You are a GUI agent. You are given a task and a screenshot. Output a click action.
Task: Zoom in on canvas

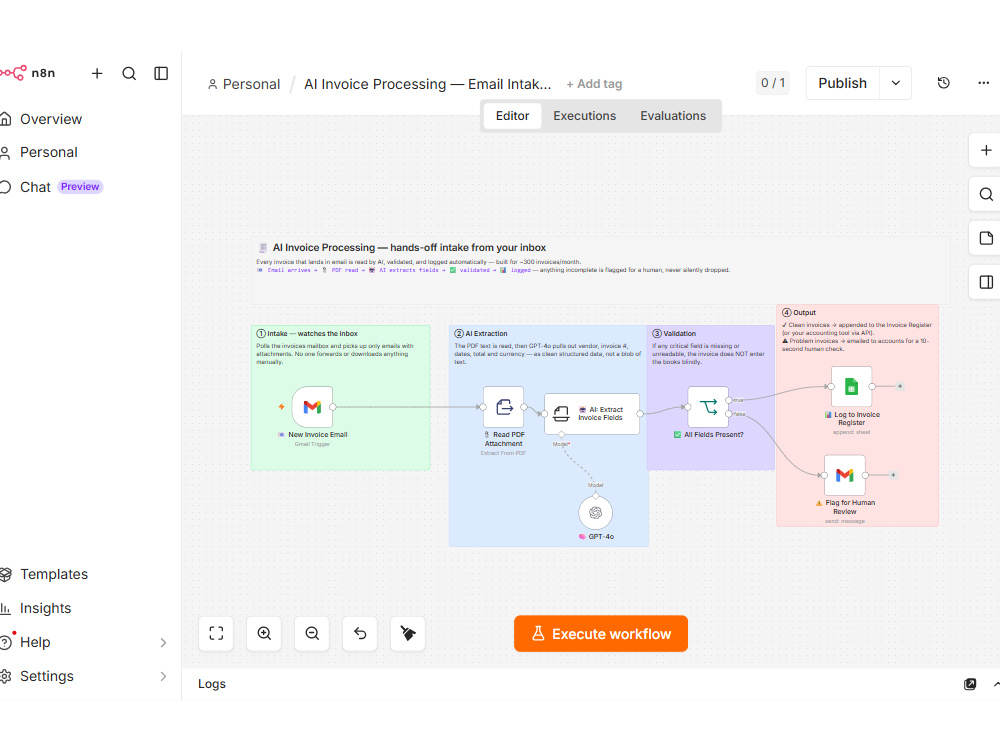point(264,633)
